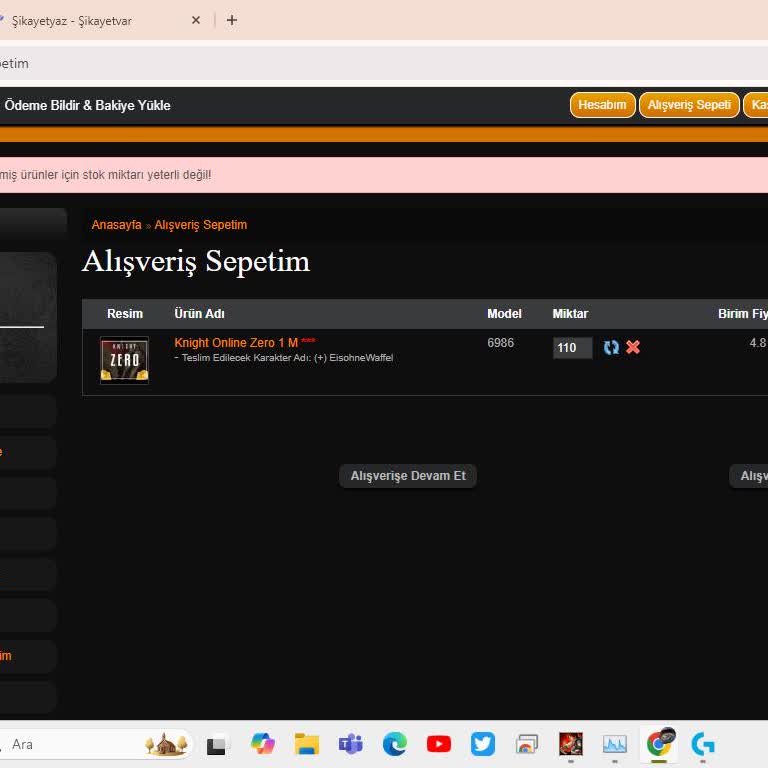The image size is (768, 768).
Task: Click the Chrome remote window taskbar icon
Action: (527, 745)
